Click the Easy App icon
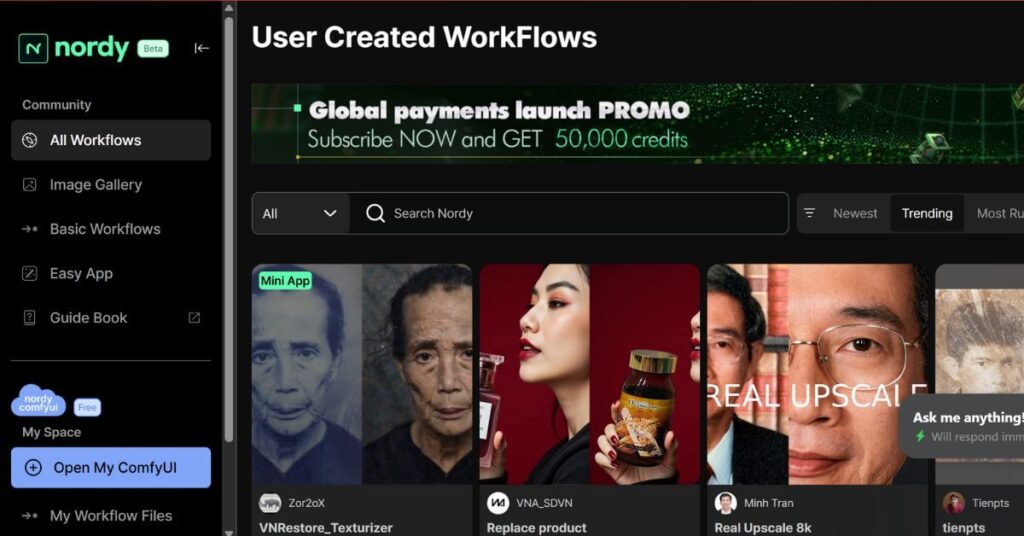 (29, 274)
